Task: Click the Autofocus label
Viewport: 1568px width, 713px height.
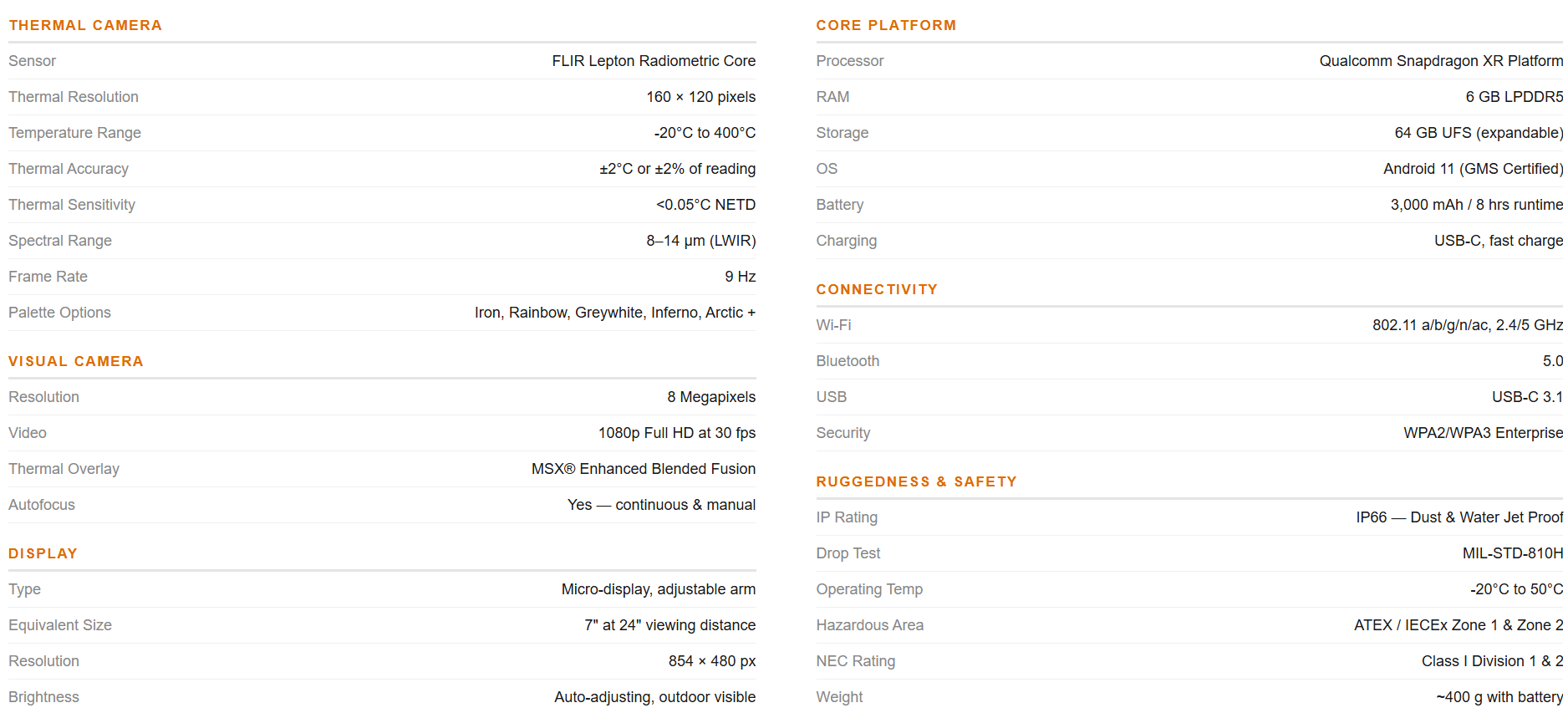Action: [x=42, y=505]
